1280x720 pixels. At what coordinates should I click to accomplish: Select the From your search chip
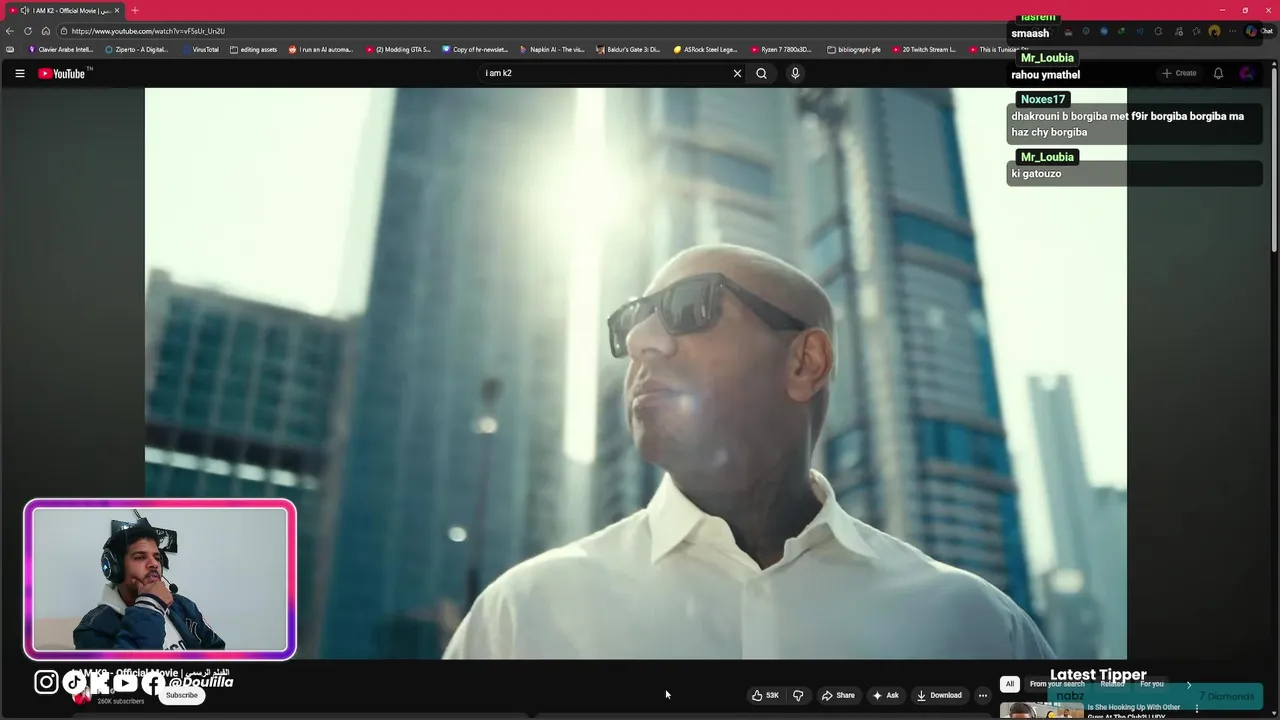point(1057,684)
